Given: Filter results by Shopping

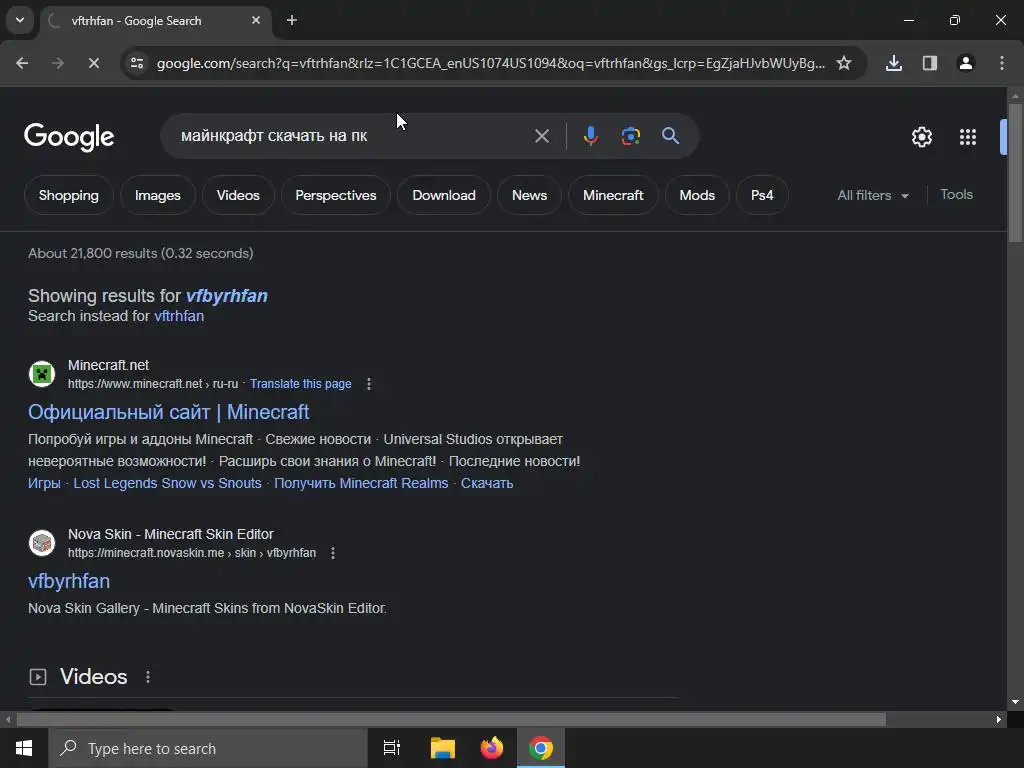Looking at the screenshot, I should pyautogui.click(x=69, y=195).
